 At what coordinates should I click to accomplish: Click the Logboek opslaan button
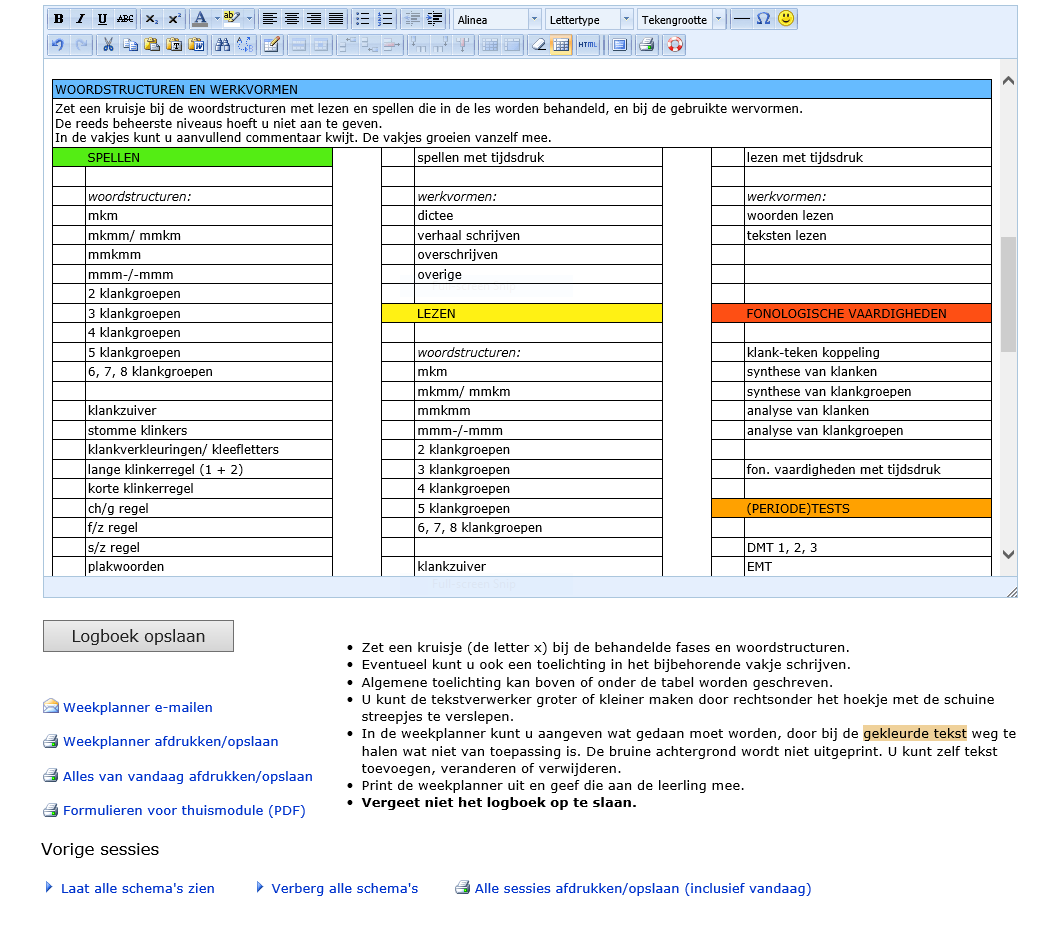point(138,636)
